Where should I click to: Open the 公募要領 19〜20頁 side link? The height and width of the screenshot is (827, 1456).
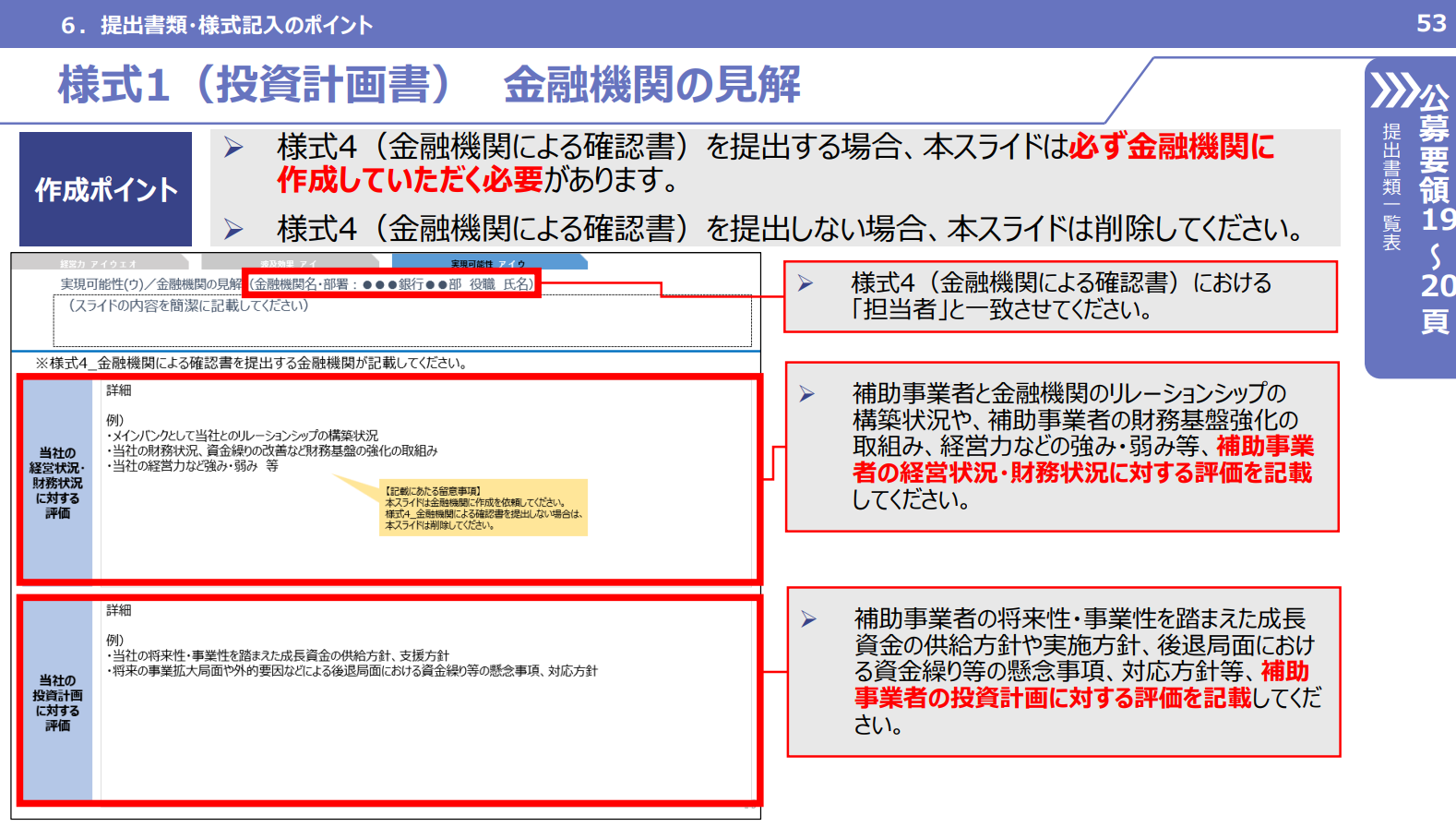coord(1435,210)
